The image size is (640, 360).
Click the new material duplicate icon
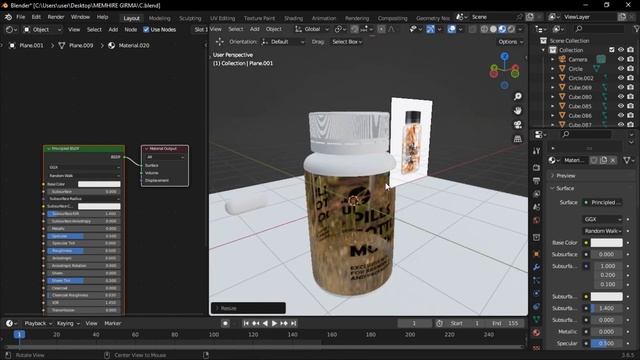[604, 160]
